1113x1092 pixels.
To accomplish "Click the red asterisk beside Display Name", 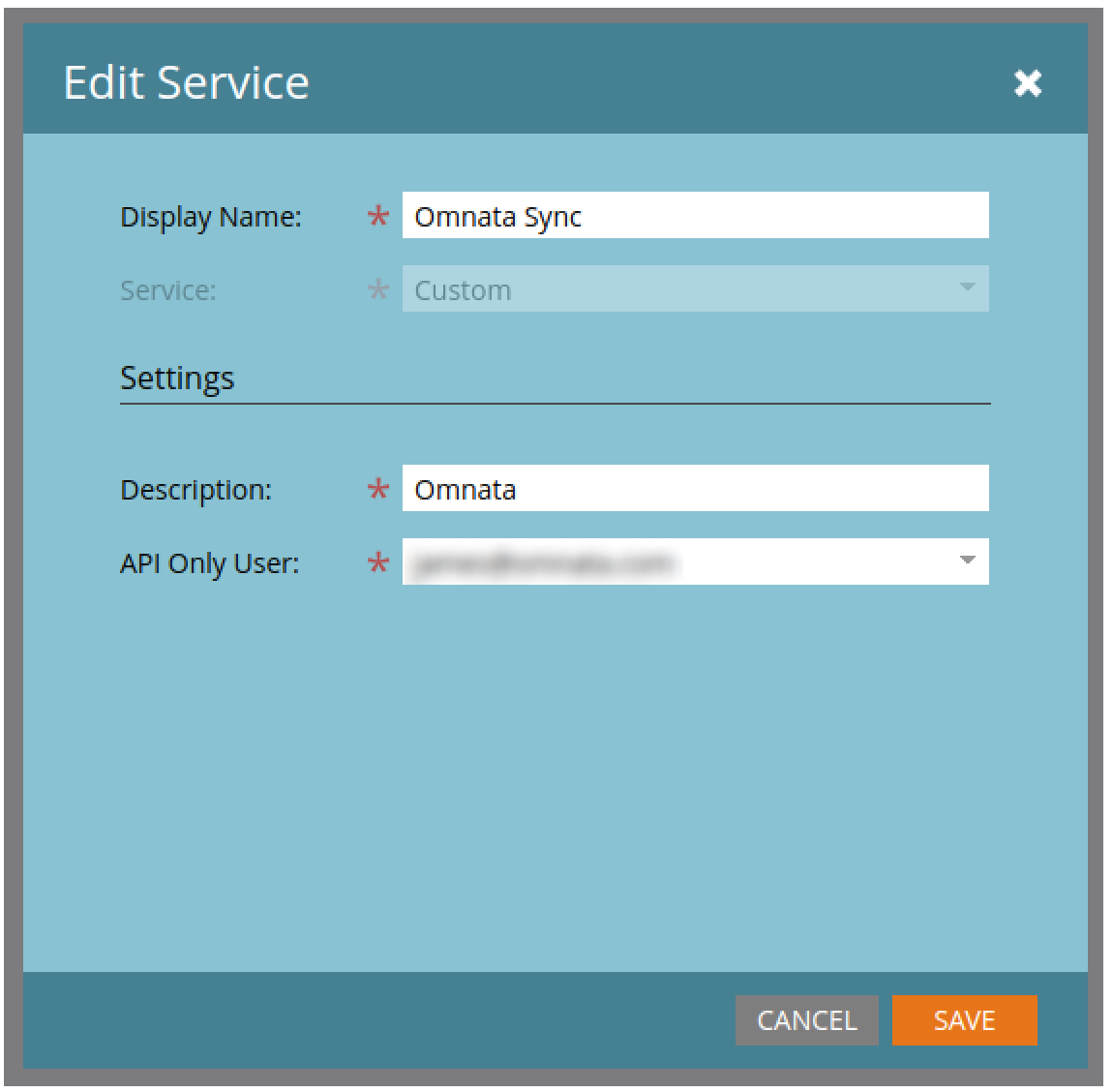I will tap(377, 218).
